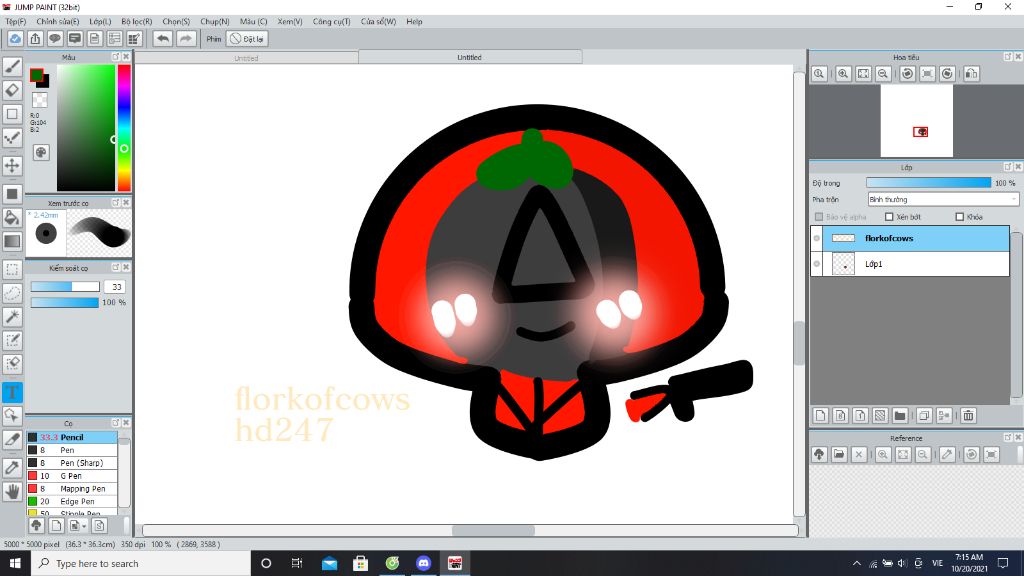Zoom out on the navigator panel
This screenshot has height=576, width=1024.
point(883,74)
